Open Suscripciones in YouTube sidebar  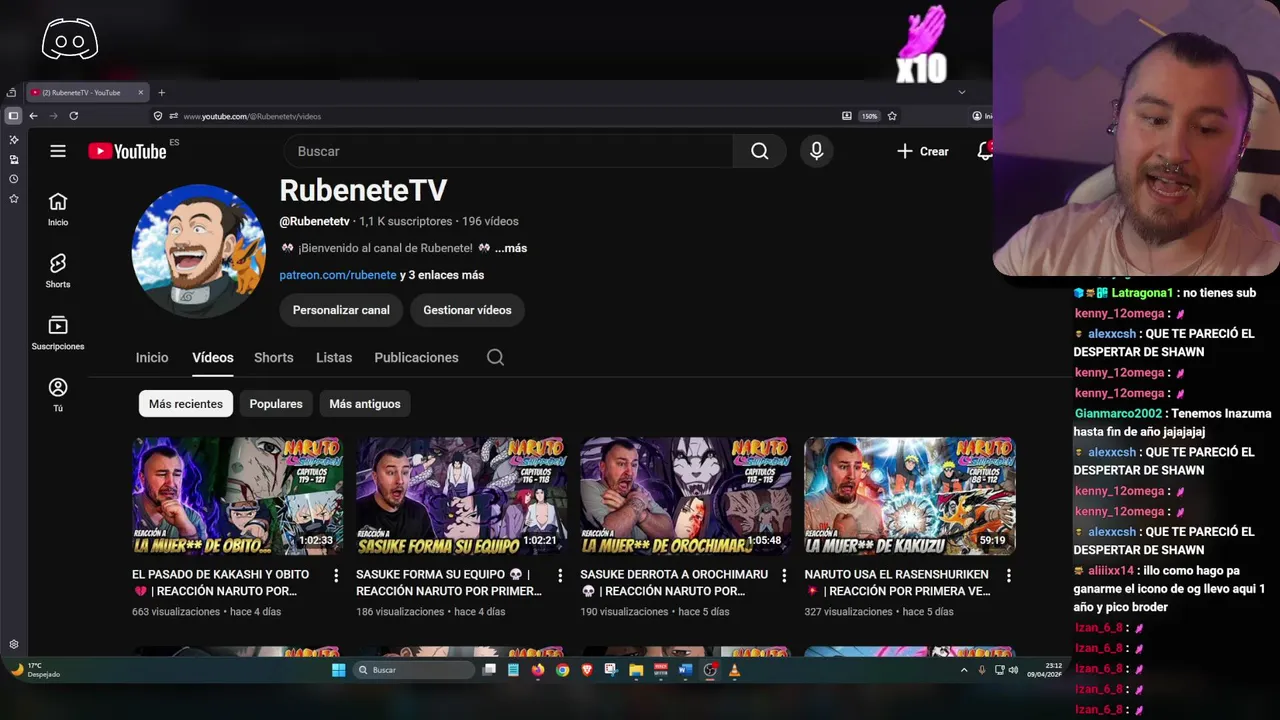[x=58, y=333]
